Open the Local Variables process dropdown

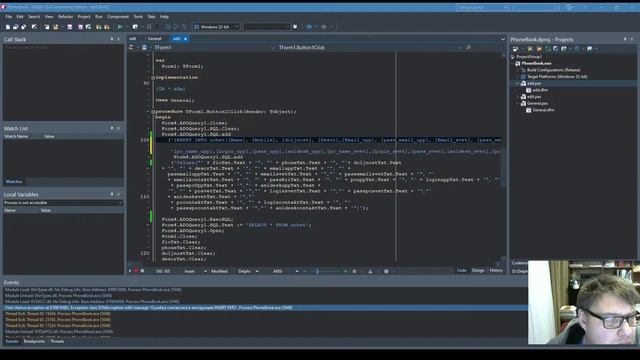[63, 203]
